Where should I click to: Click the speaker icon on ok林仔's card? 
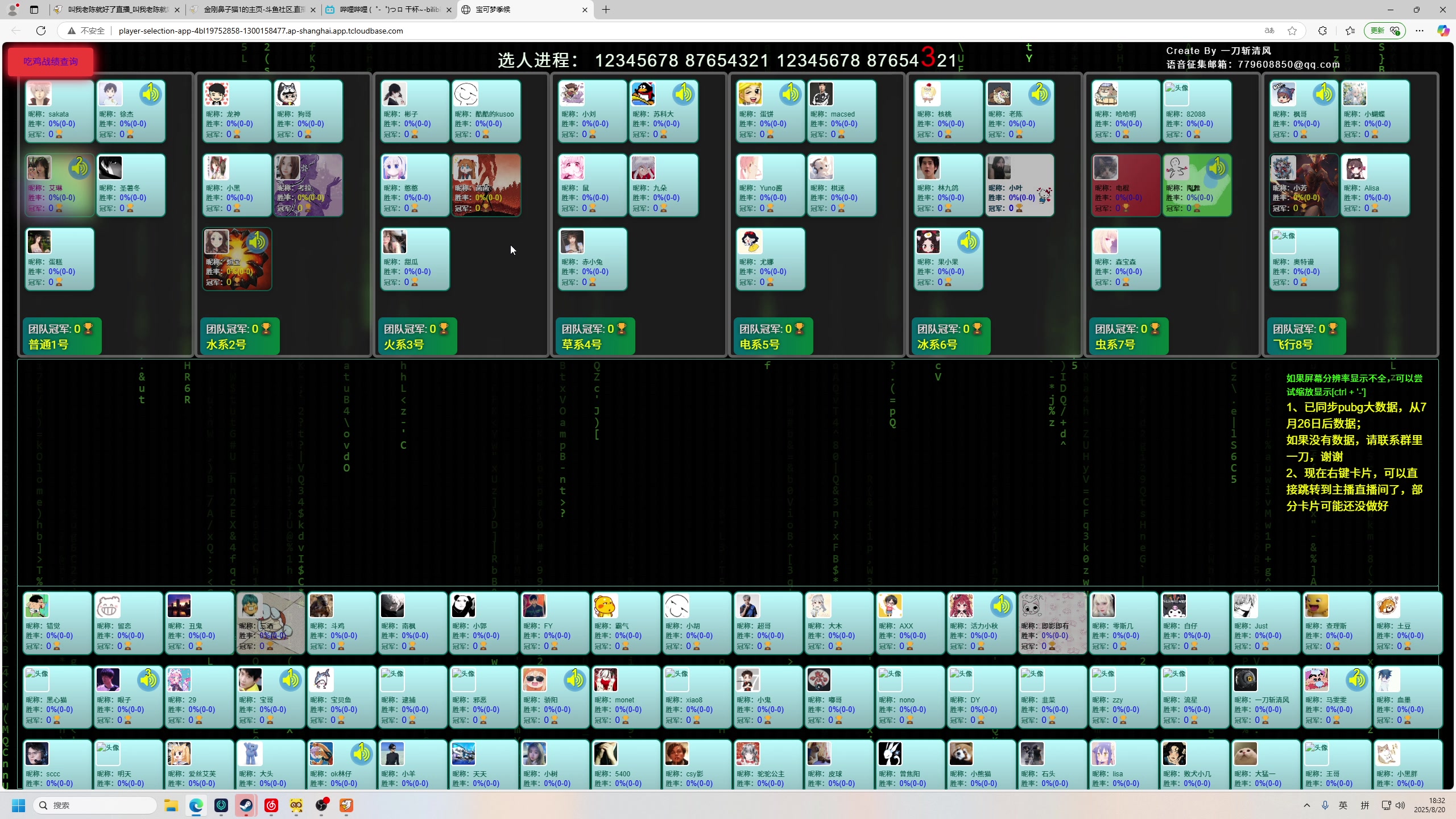click(x=361, y=754)
